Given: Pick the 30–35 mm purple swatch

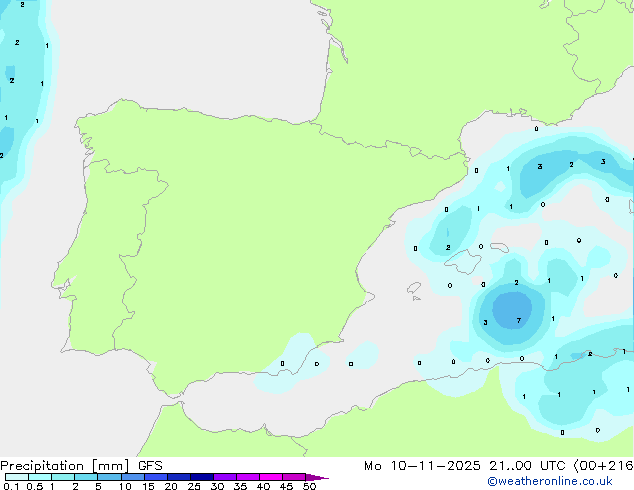Looking at the screenshot, I should (225, 477).
